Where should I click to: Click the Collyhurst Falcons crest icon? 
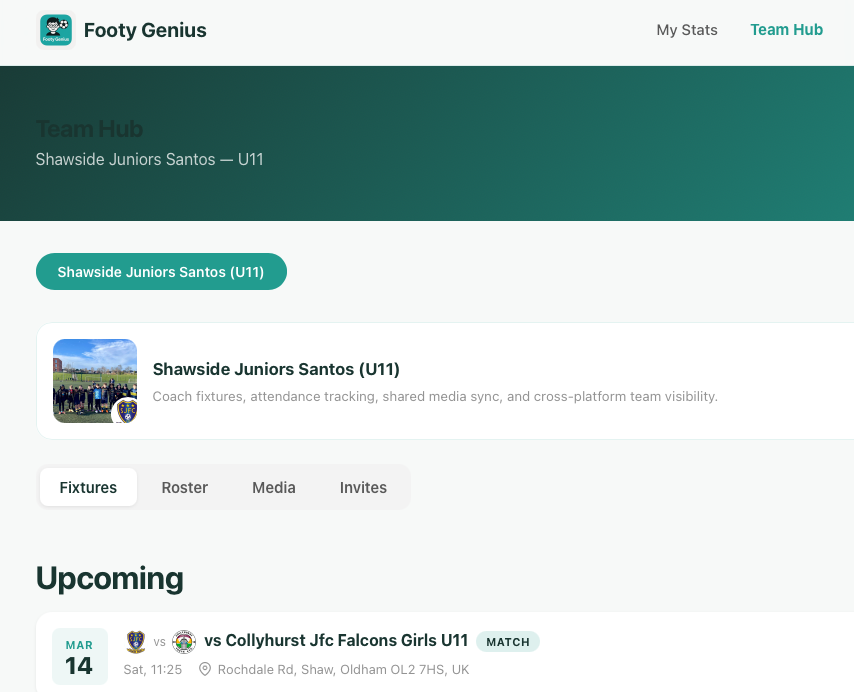pos(184,641)
